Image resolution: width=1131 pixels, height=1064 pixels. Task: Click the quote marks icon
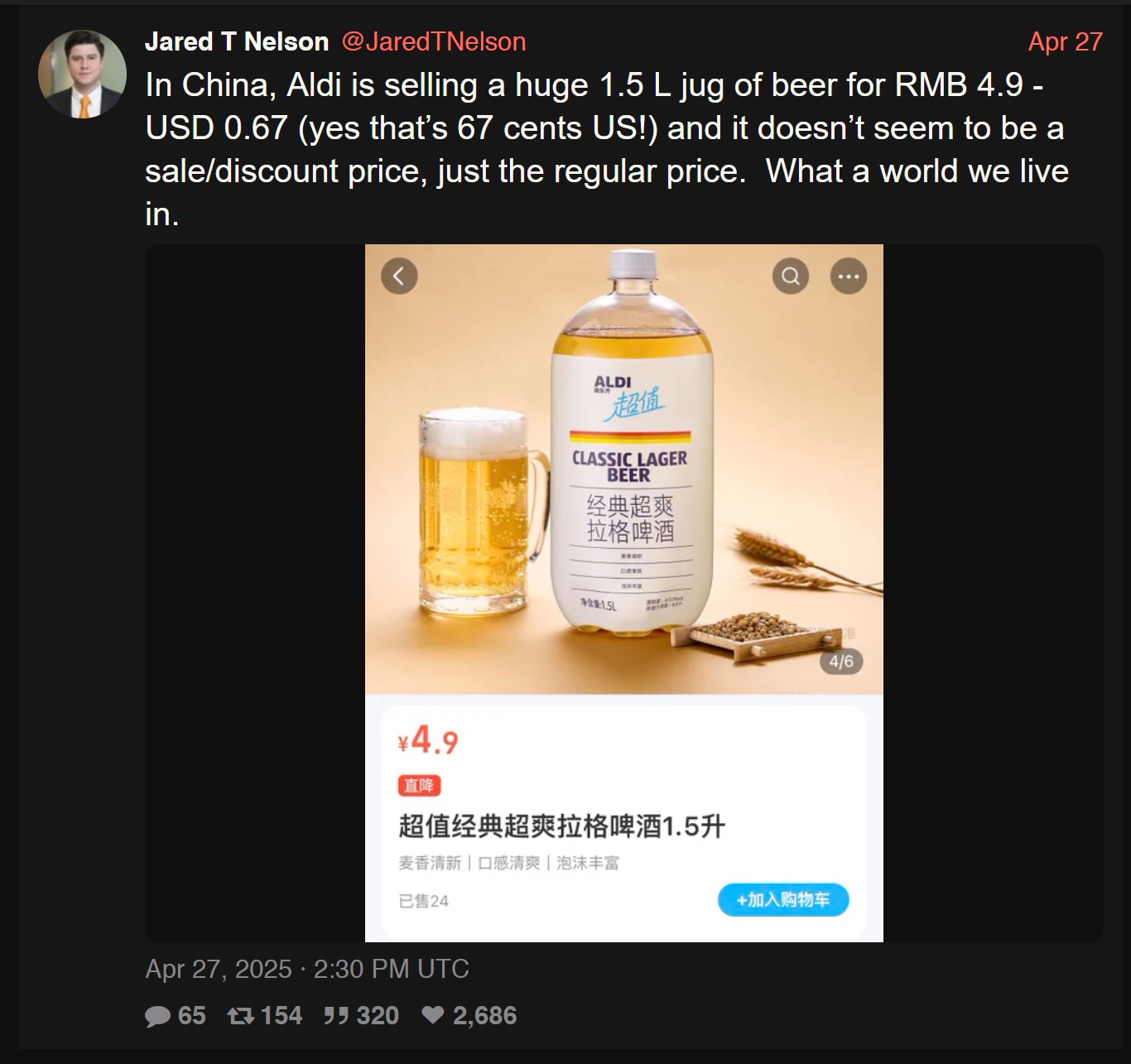336,1015
